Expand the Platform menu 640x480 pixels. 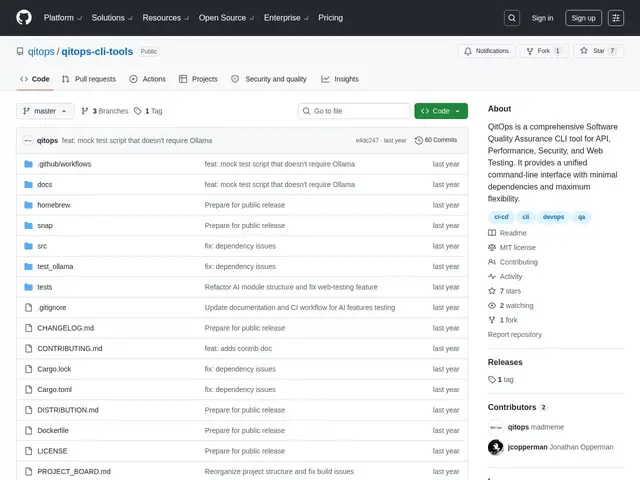(x=63, y=18)
